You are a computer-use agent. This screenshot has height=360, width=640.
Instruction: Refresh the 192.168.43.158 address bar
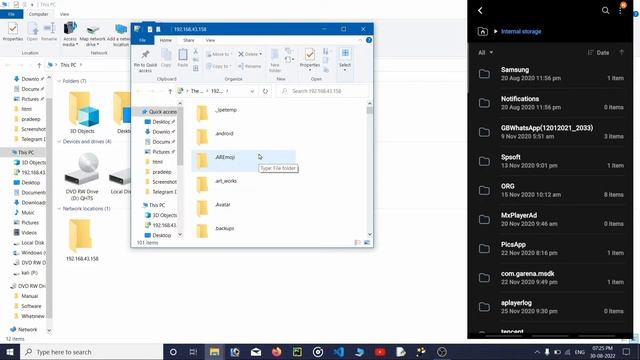(x=265, y=91)
